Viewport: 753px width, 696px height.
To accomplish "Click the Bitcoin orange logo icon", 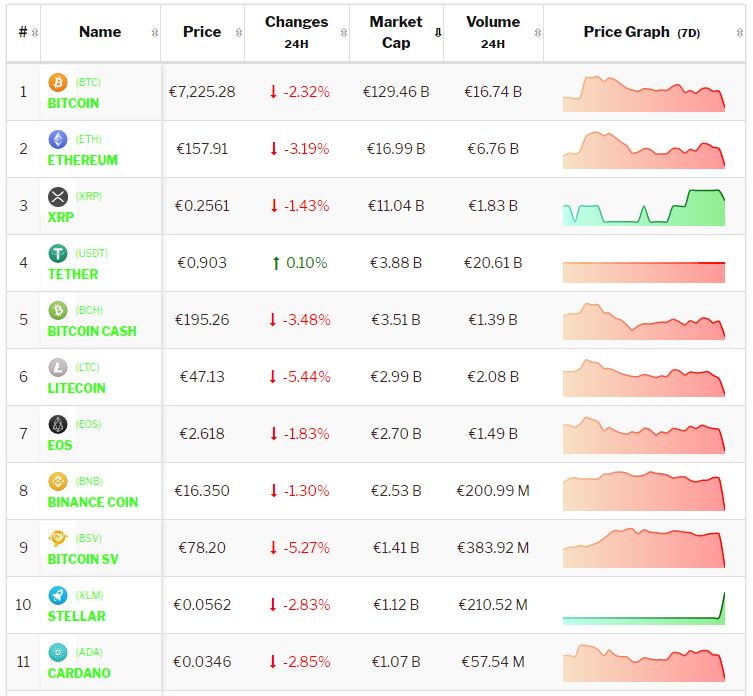I will click(x=58, y=82).
